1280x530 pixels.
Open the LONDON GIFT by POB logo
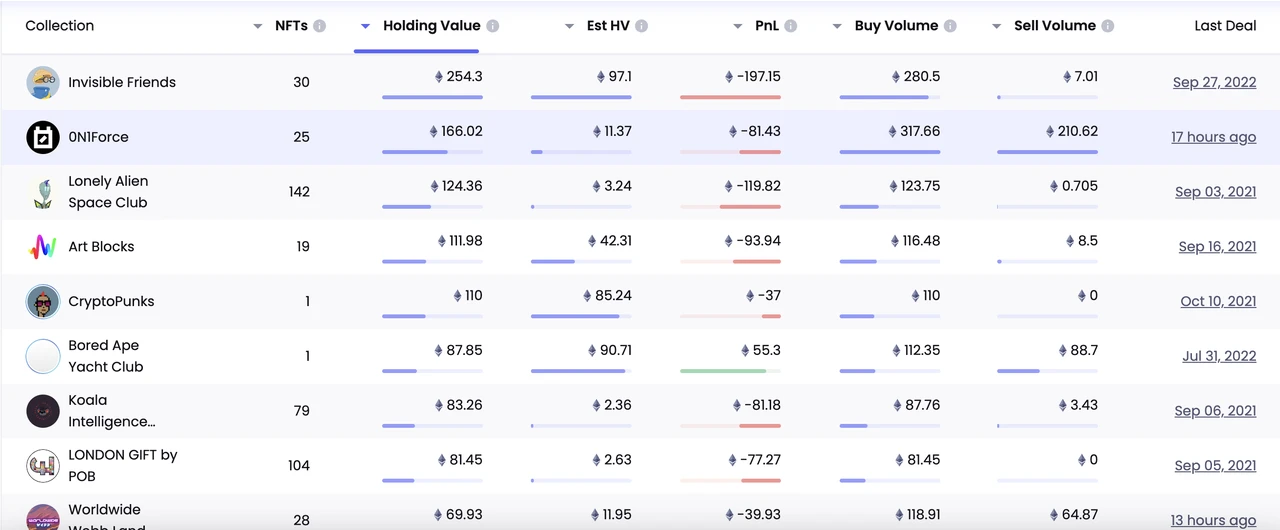(43, 465)
